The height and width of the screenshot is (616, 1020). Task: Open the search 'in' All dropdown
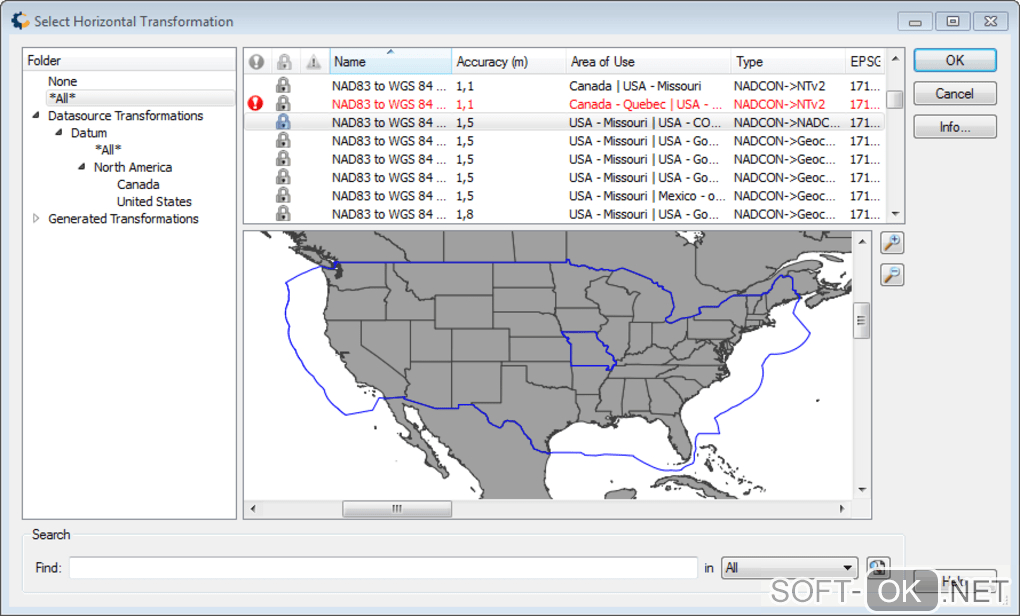point(789,568)
